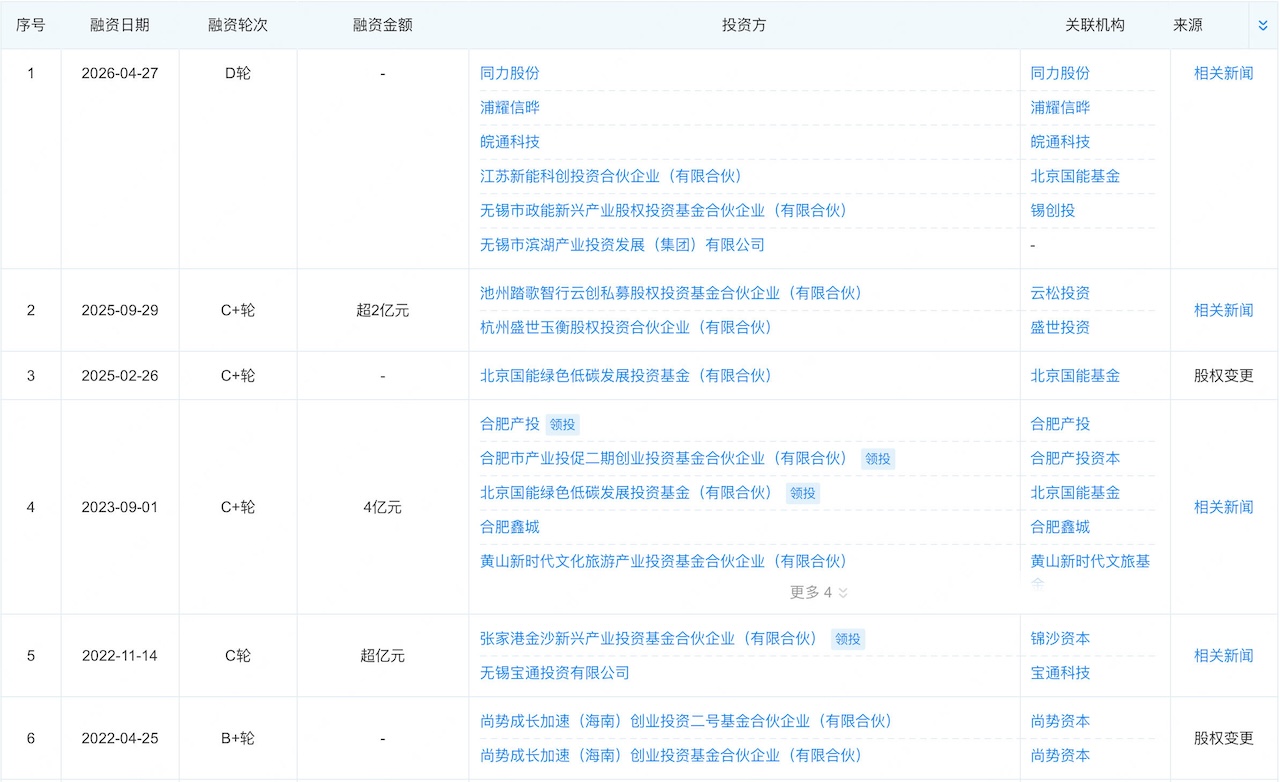1280x782 pixels.
Task: Open 北京国能基金 in the D轮 row
Action: [1076, 176]
